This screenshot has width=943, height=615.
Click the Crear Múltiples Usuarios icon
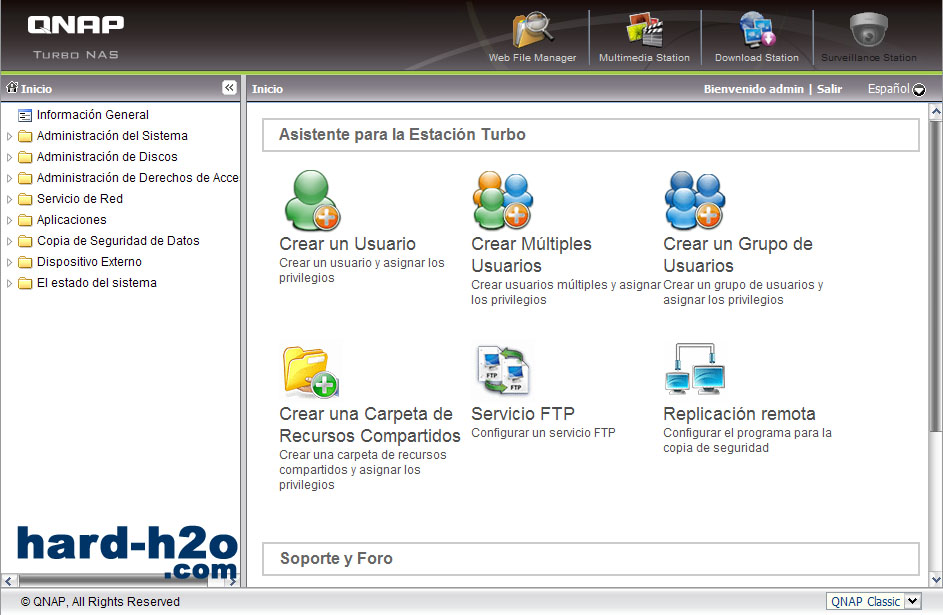click(503, 200)
